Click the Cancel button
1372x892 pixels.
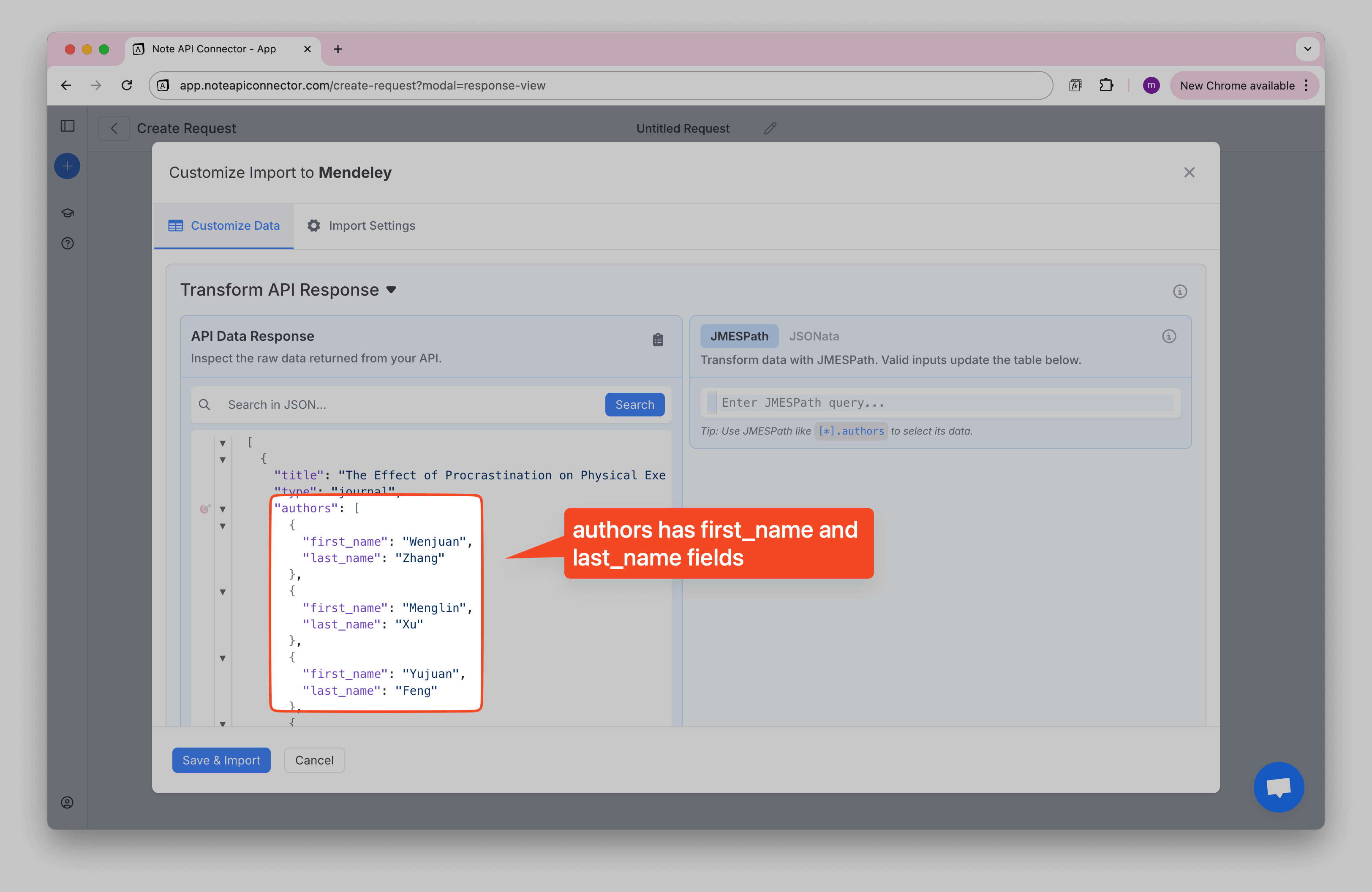(x=314, y=761)
